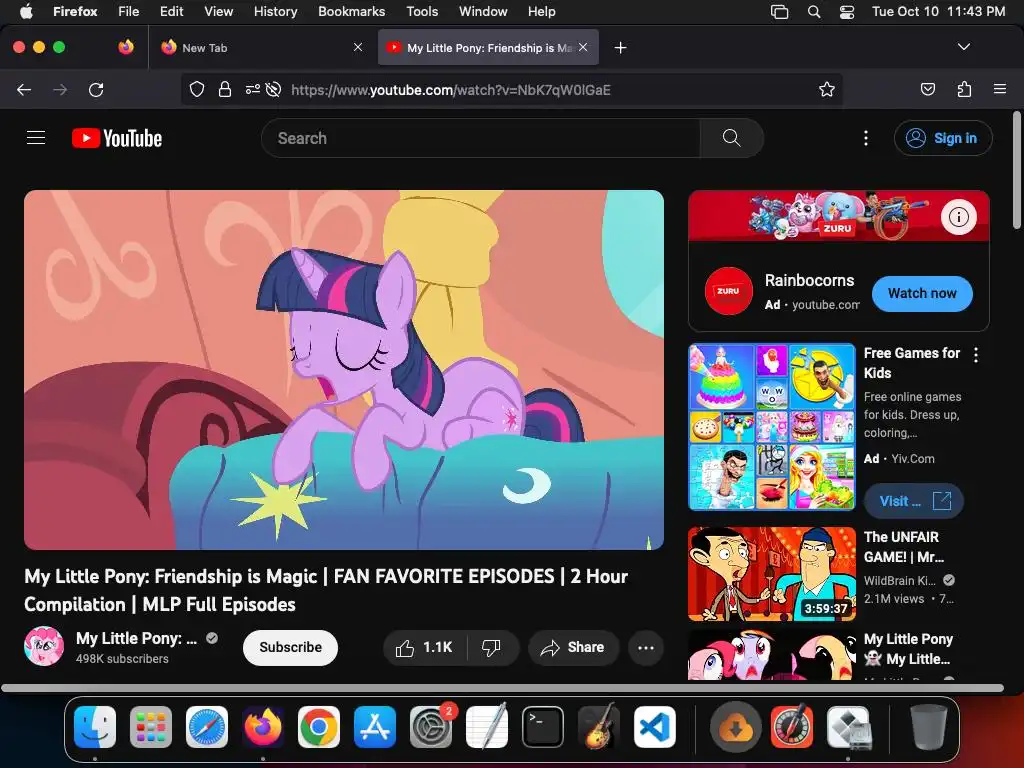The height and width of the screenshot is (768, 1024).
Task: Launch Visual Studio Code from the Dock
Action: click(654, 727)
